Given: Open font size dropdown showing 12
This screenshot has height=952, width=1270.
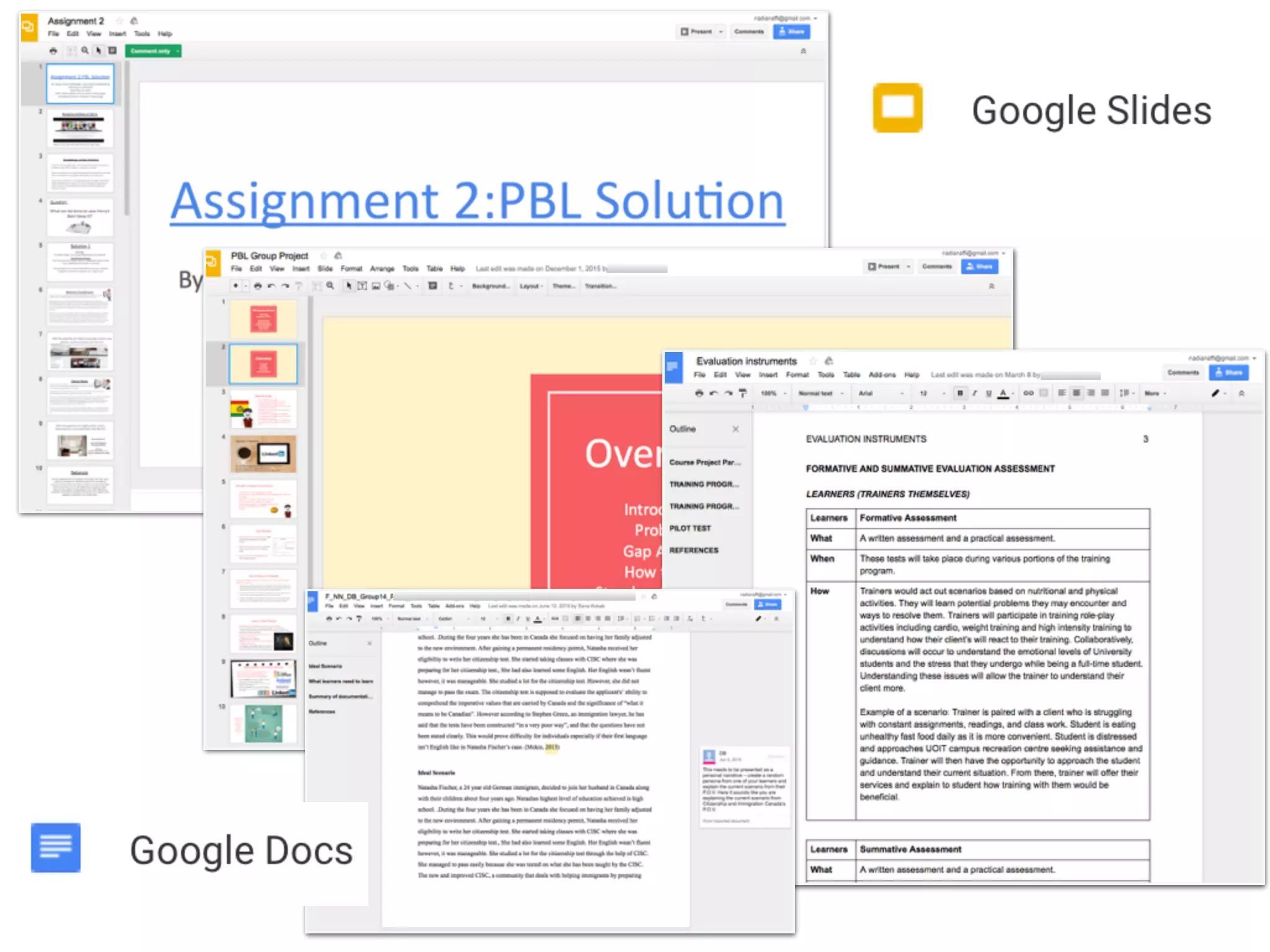Looking at the screenshot, I should (x=931, y=393).
